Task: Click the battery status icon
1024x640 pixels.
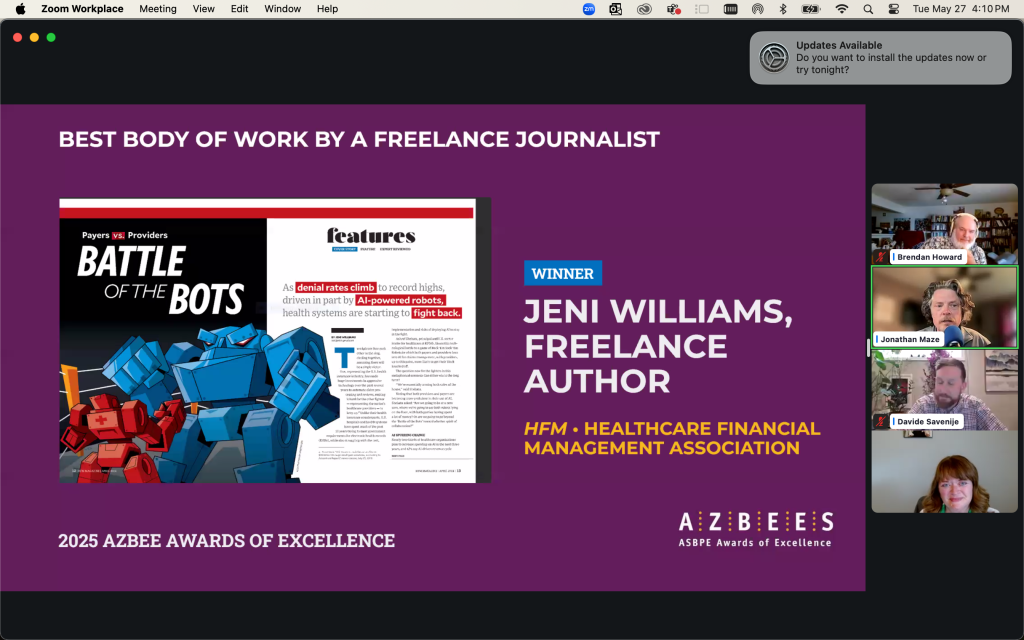Action: tap(812, 9)
